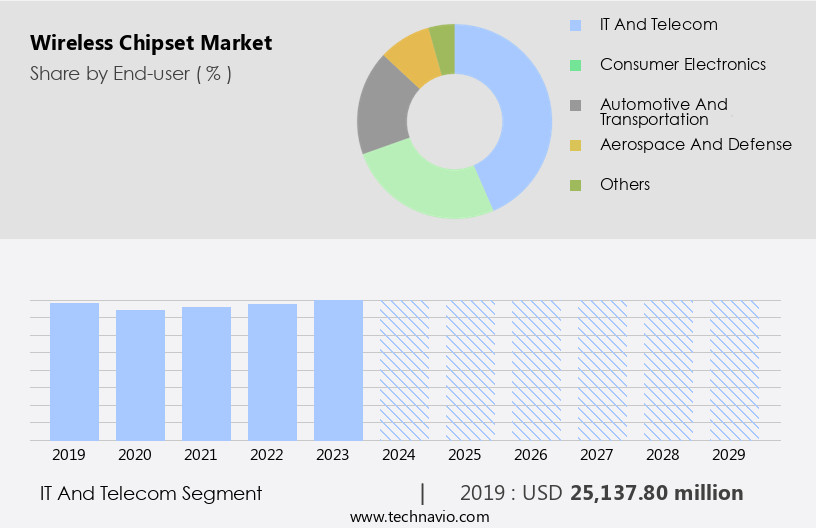Click the blue IT And Telecom donut slice
This screenshot has width=816, height=528.
coord(522,110)
